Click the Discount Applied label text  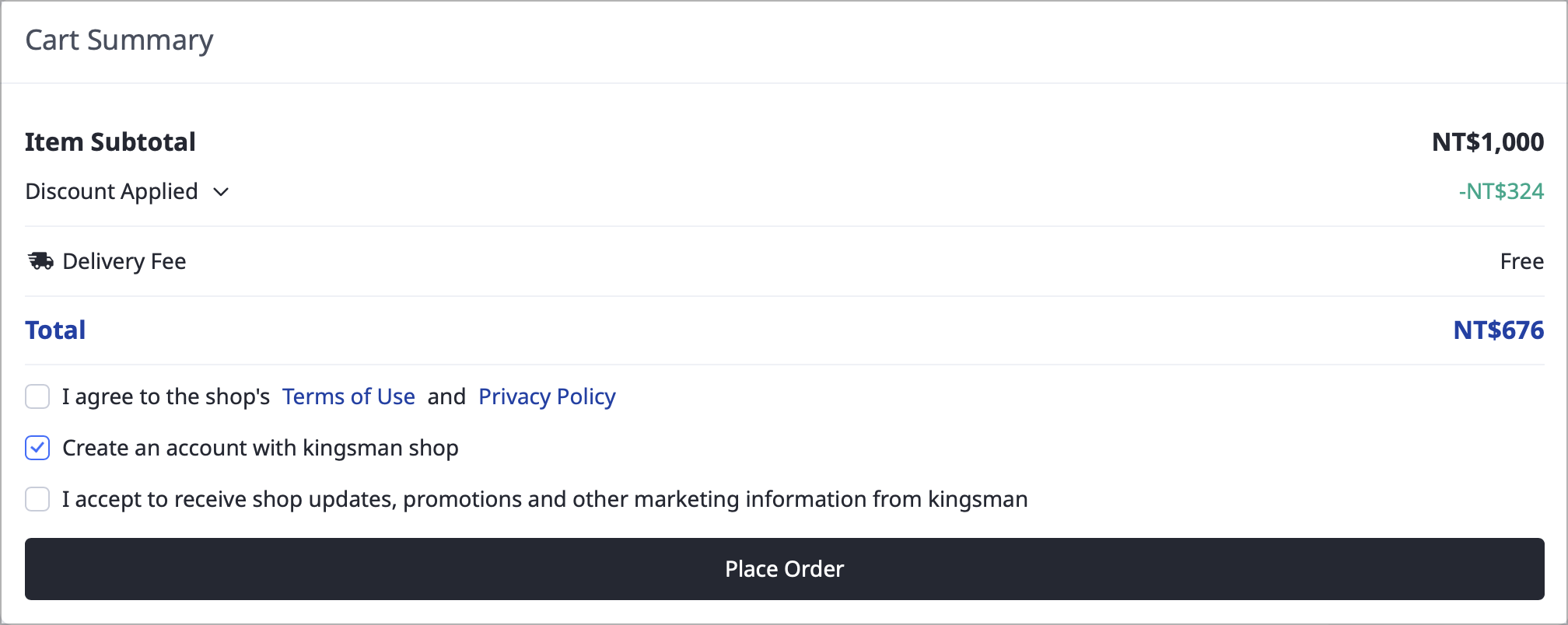click(111, 191)
